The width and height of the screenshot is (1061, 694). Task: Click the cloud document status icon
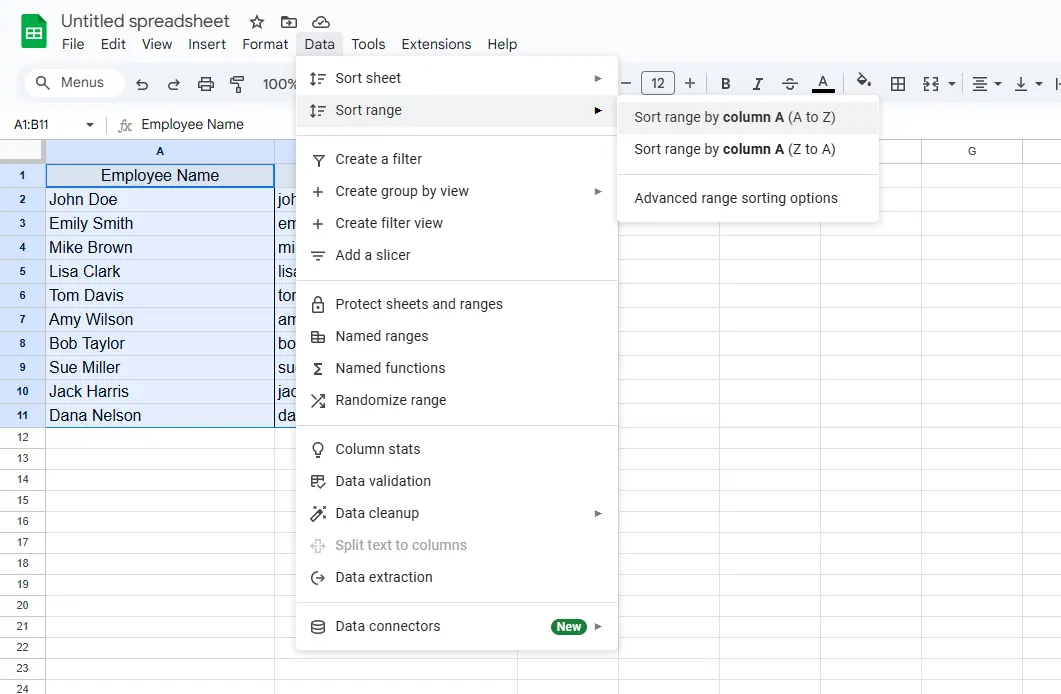(x=321, y=22)
